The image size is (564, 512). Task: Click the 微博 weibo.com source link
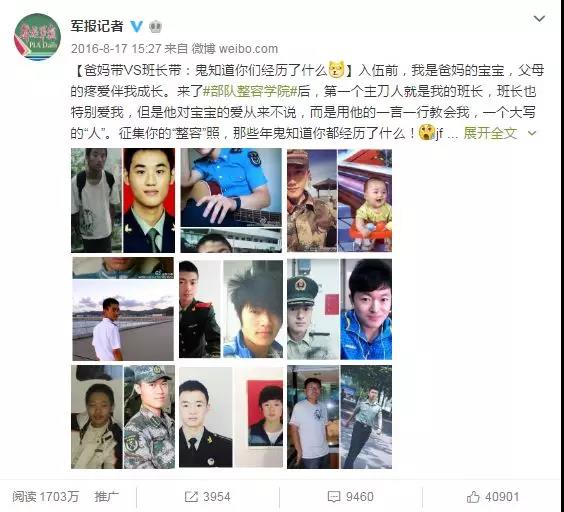tap(235, 49)
